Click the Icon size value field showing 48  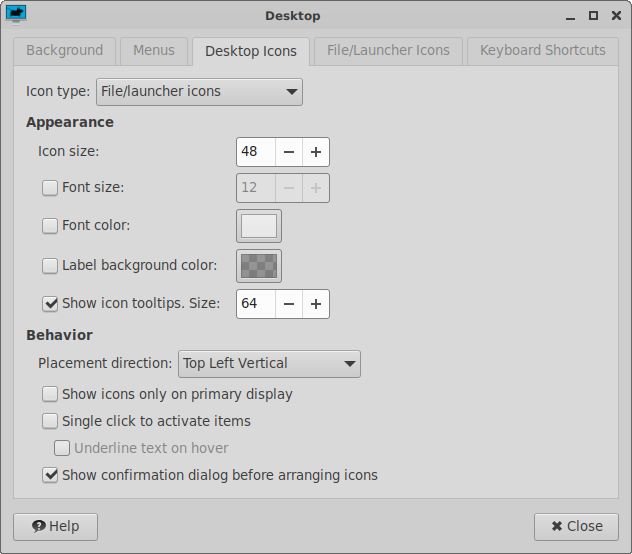[x=256, y=152]
